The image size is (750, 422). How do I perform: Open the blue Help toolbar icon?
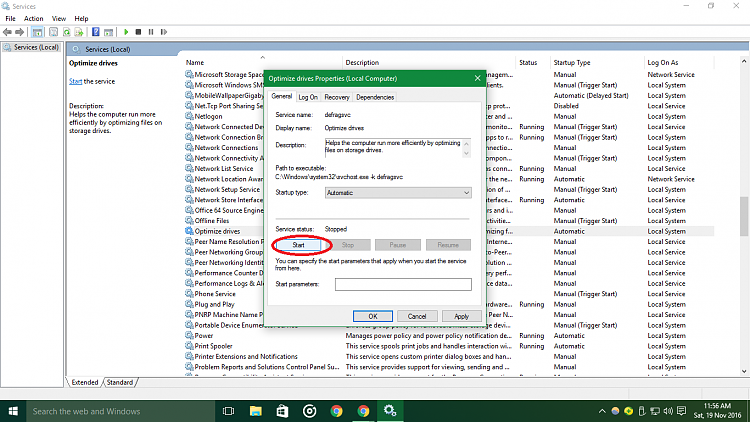pyautogui.click(x=96, y=32)
